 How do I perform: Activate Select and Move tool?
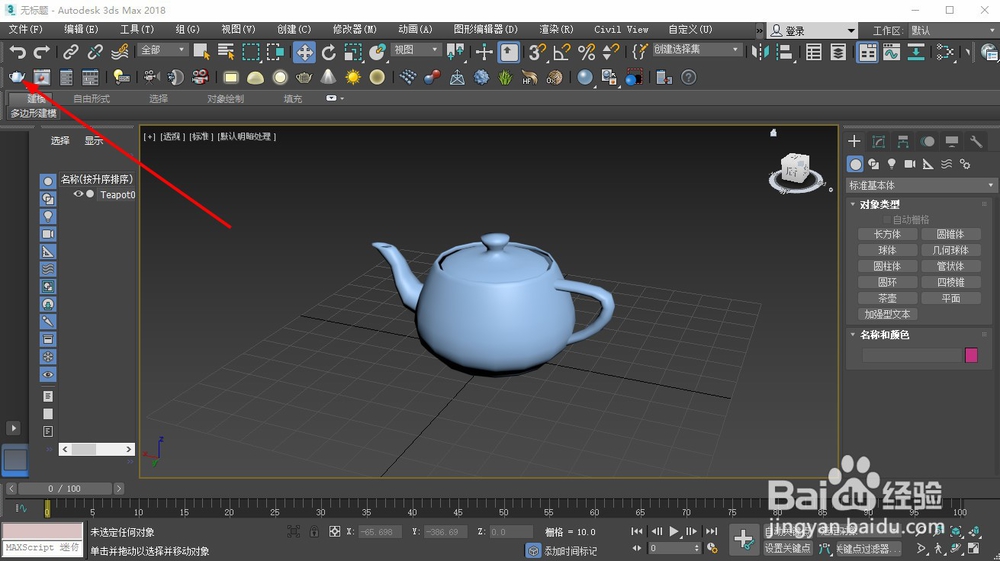[x=304, y=52]
